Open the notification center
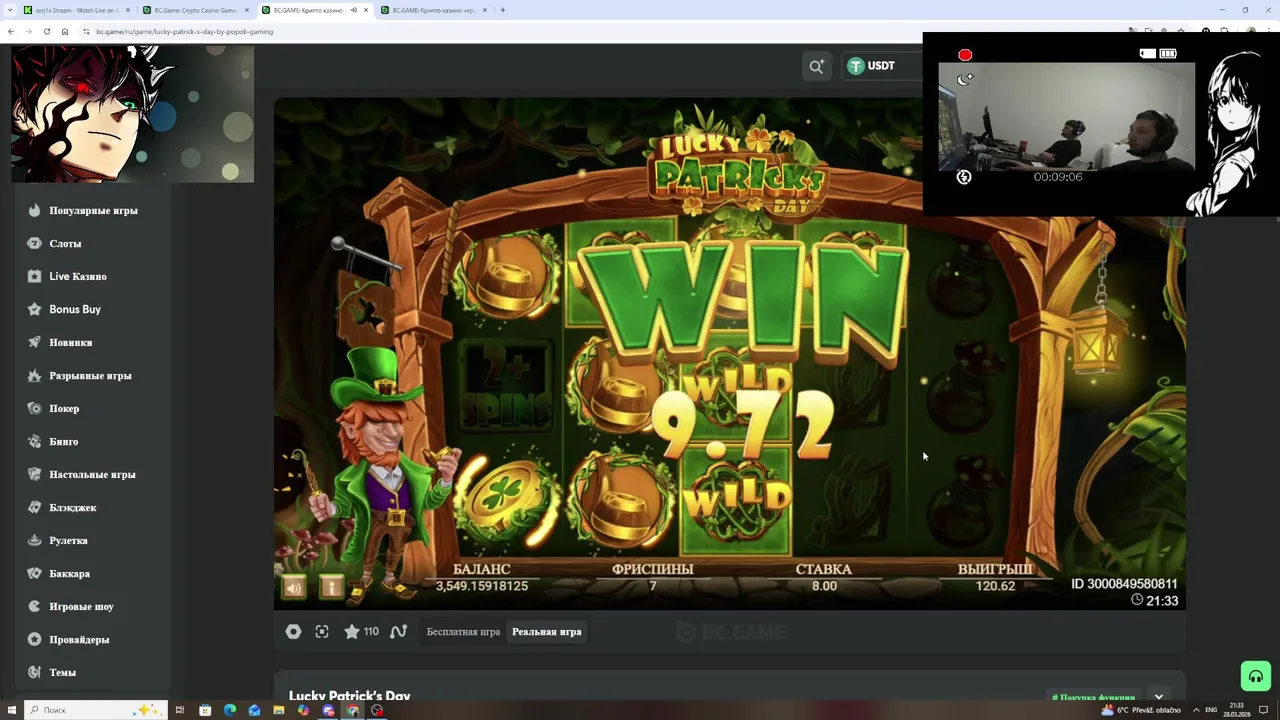Viewport: 1280px width, 720px height. coord(1264,710)
